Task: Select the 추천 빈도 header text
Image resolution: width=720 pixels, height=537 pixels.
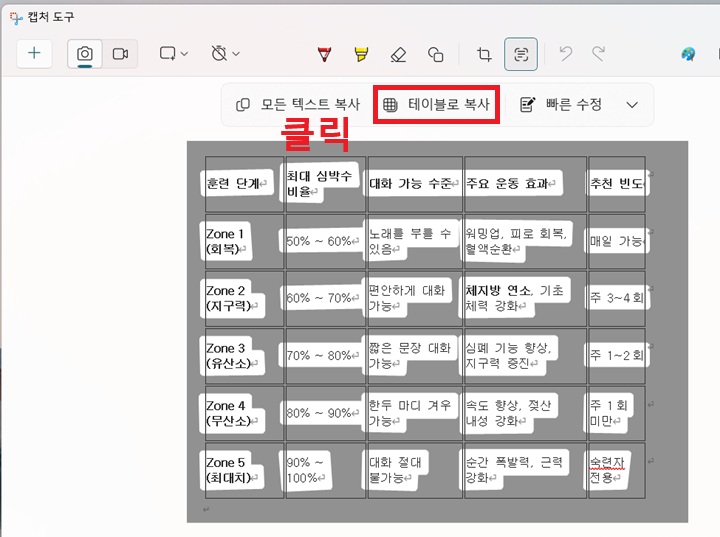Action: 618,183
